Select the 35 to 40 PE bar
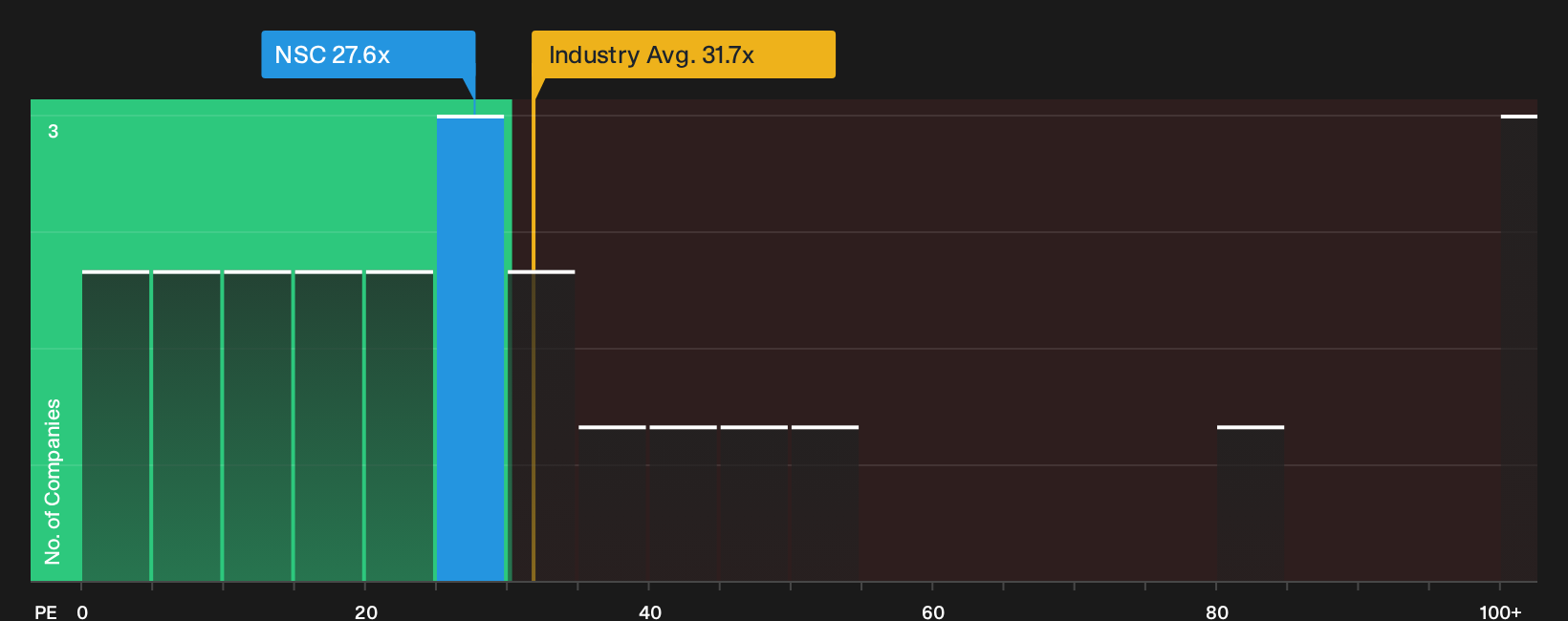The height and width of the screenshot is (621, 1568). tap(612, 503)
